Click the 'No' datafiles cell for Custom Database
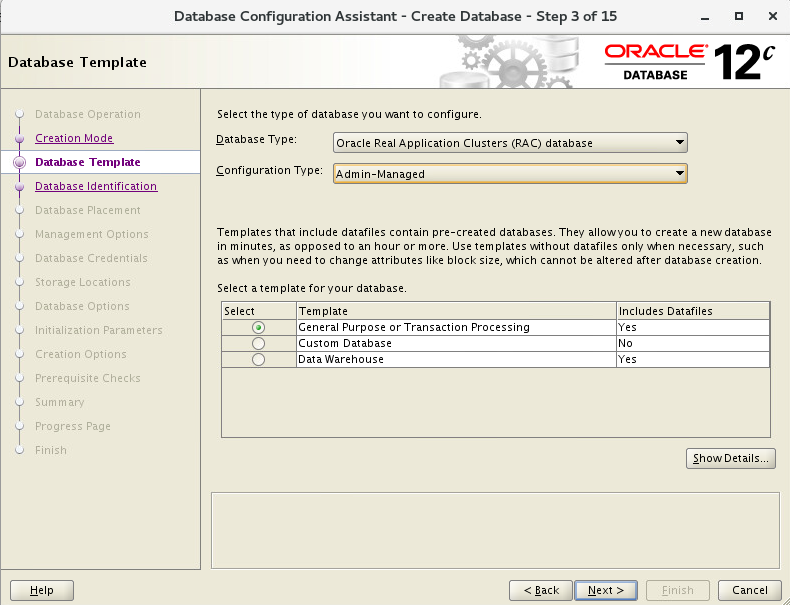 click(693, 344)
